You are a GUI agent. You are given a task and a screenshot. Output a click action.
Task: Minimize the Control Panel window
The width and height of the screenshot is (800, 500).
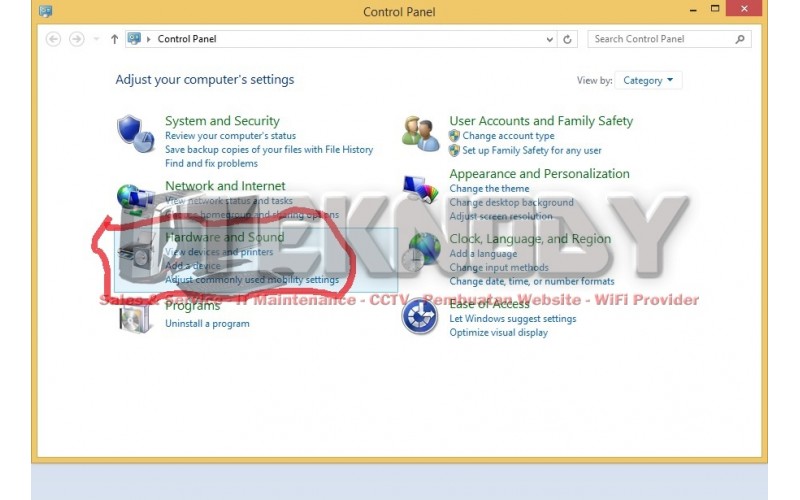pos(693,9)
